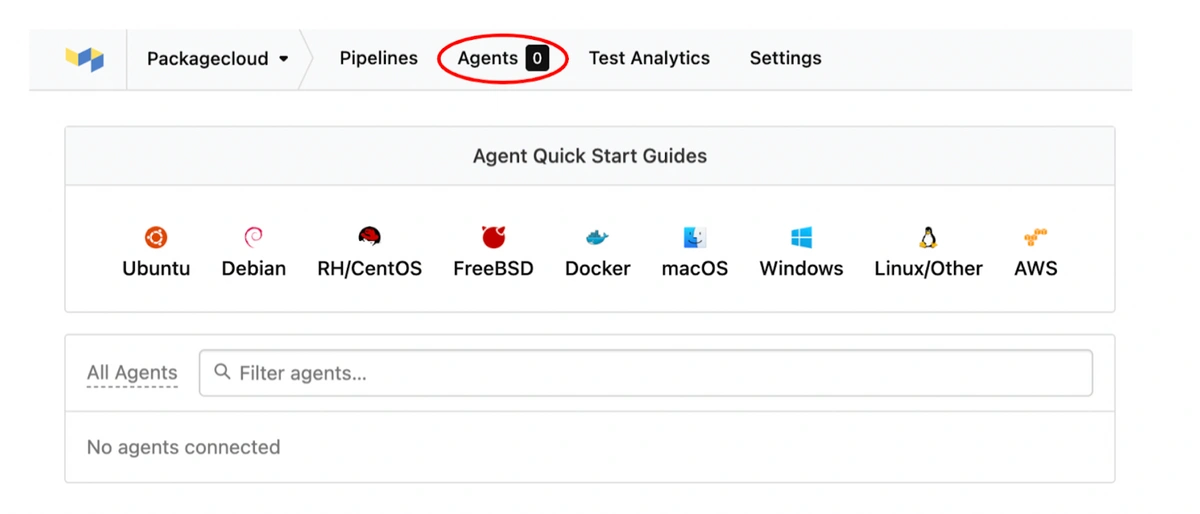Open the Buildkite logo home icon
1200x514 pixels.
[x=85, y=58]
